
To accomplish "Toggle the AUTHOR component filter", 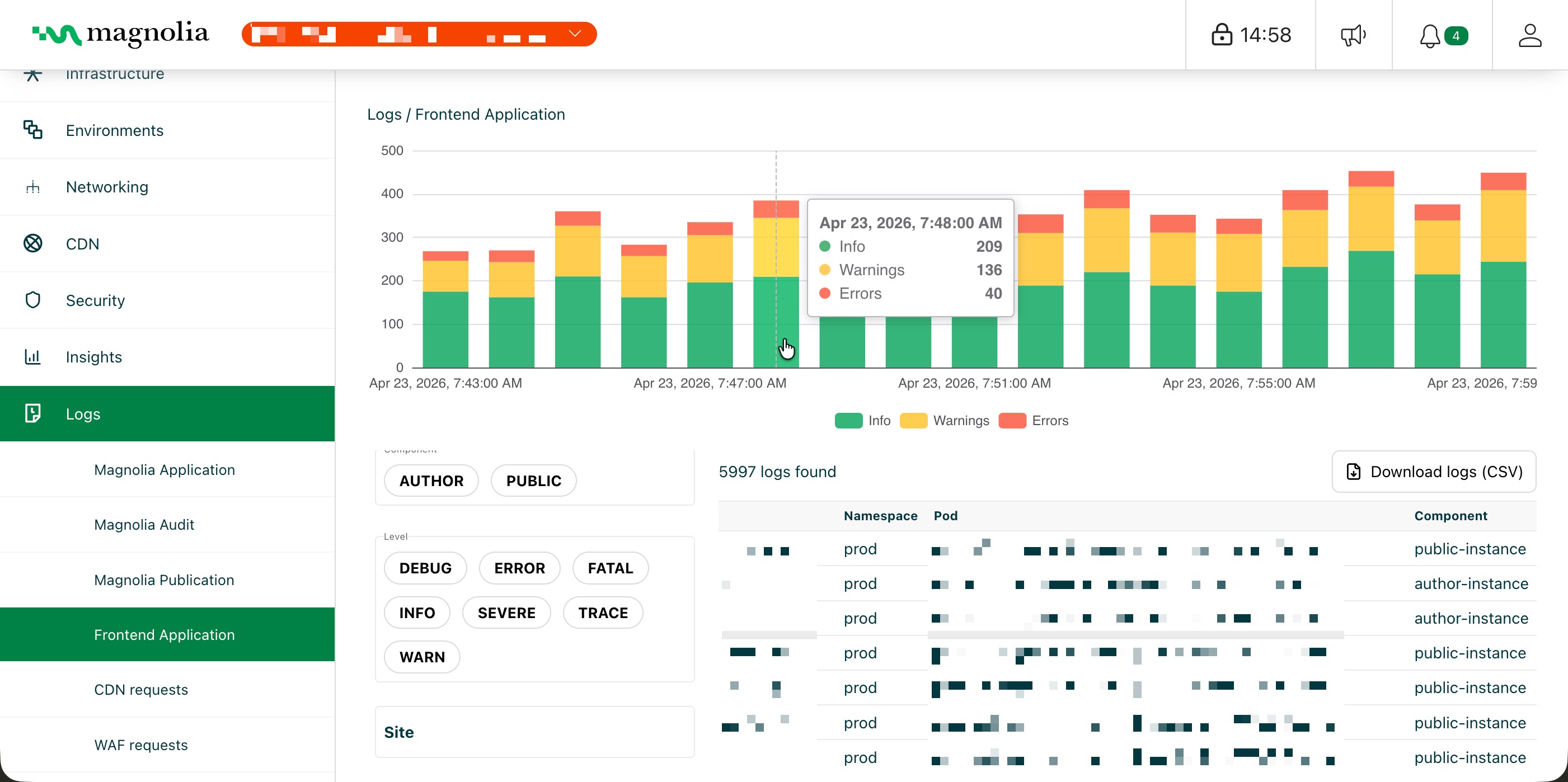I will [431, 480].
